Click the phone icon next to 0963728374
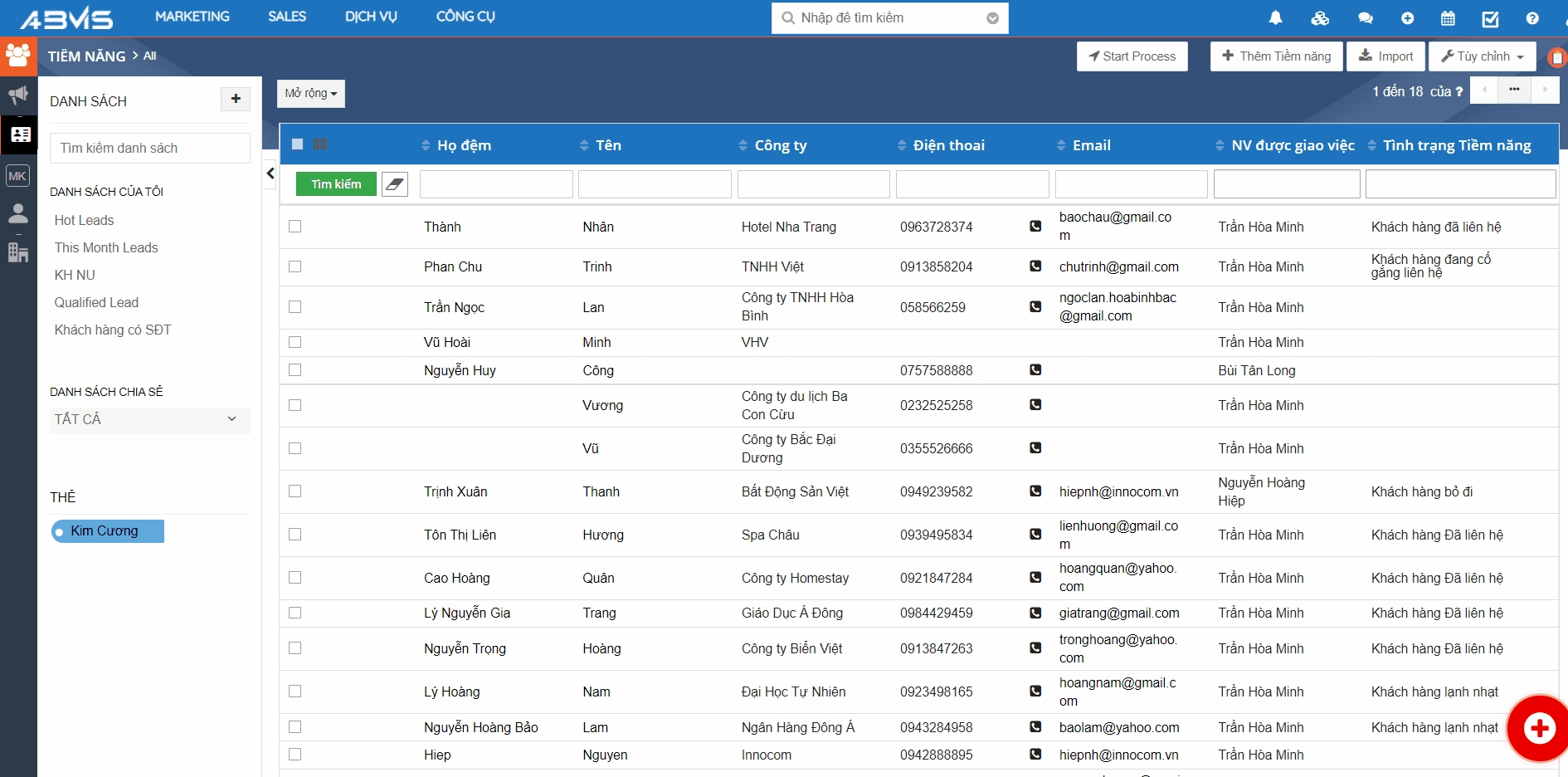 coord(1035,226)
